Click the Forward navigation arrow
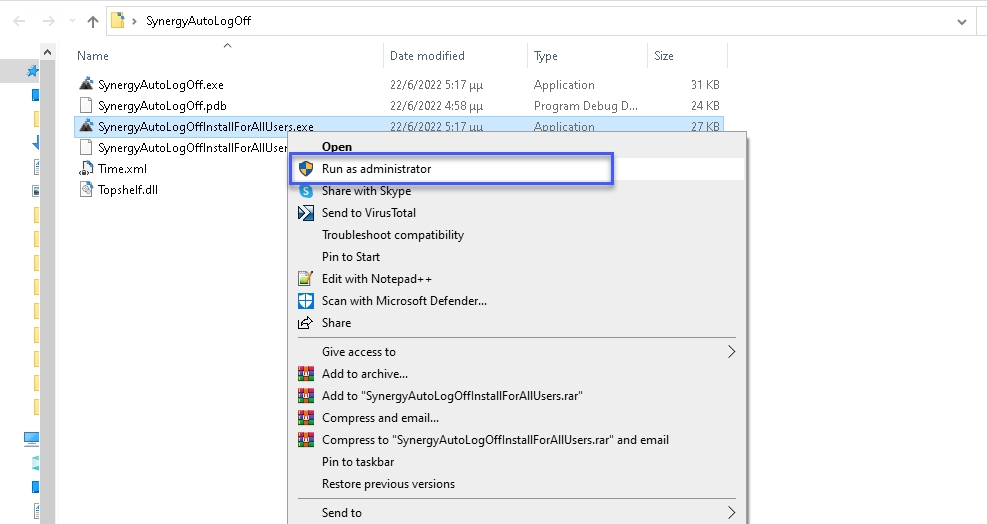The height and width of the screenshot is (524, 987). tap(48, 21)
